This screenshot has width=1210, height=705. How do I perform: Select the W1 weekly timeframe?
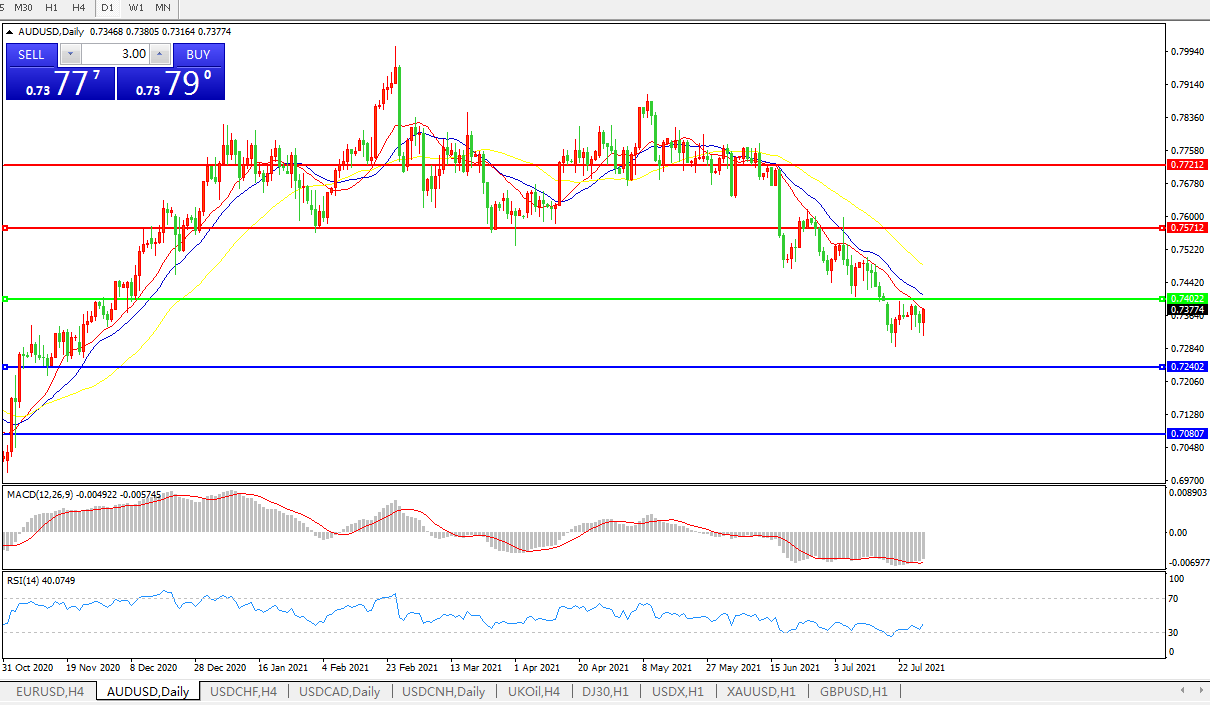[136, 7]
